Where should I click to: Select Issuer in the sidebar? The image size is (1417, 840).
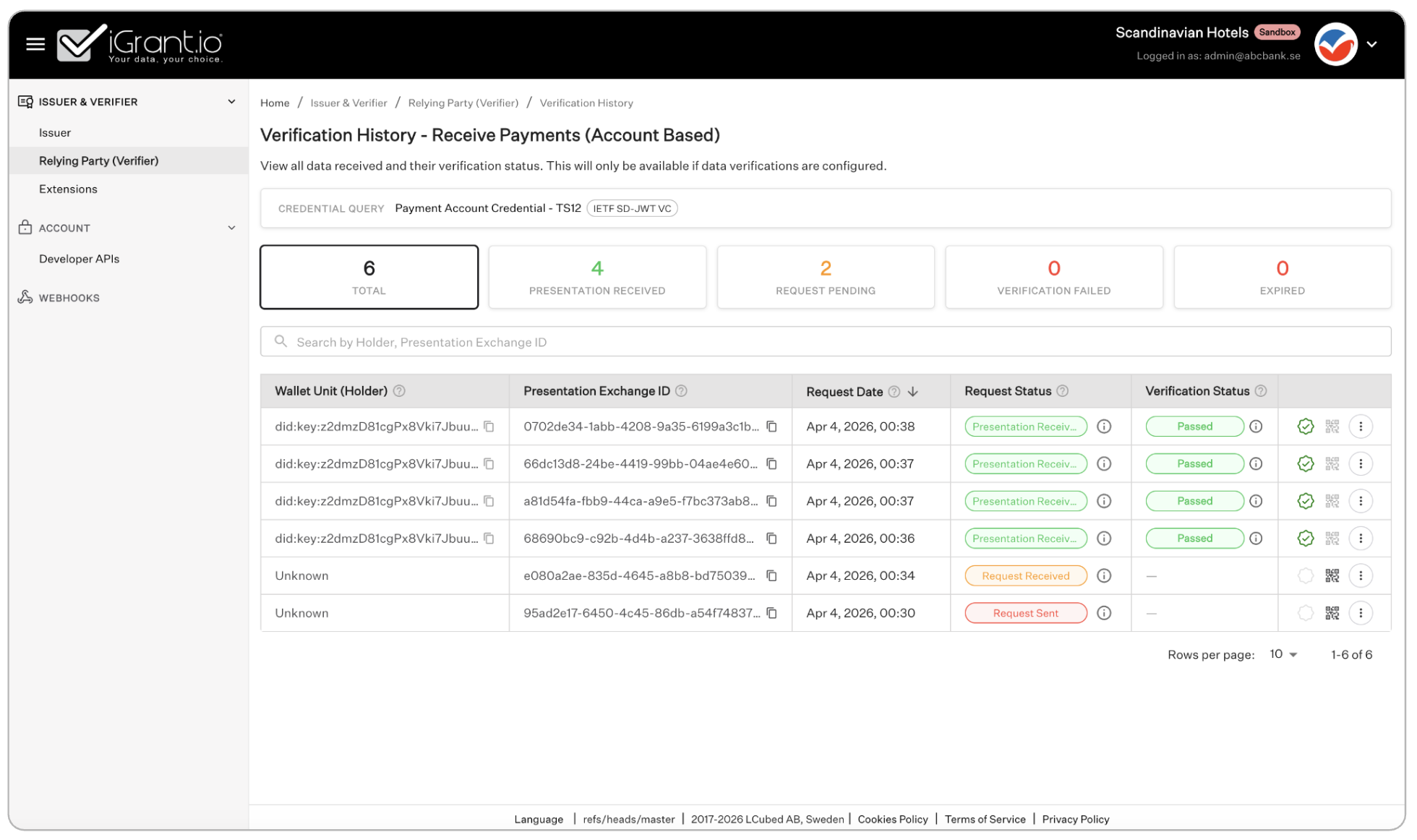pyautogui.click(x=55, y=132)
